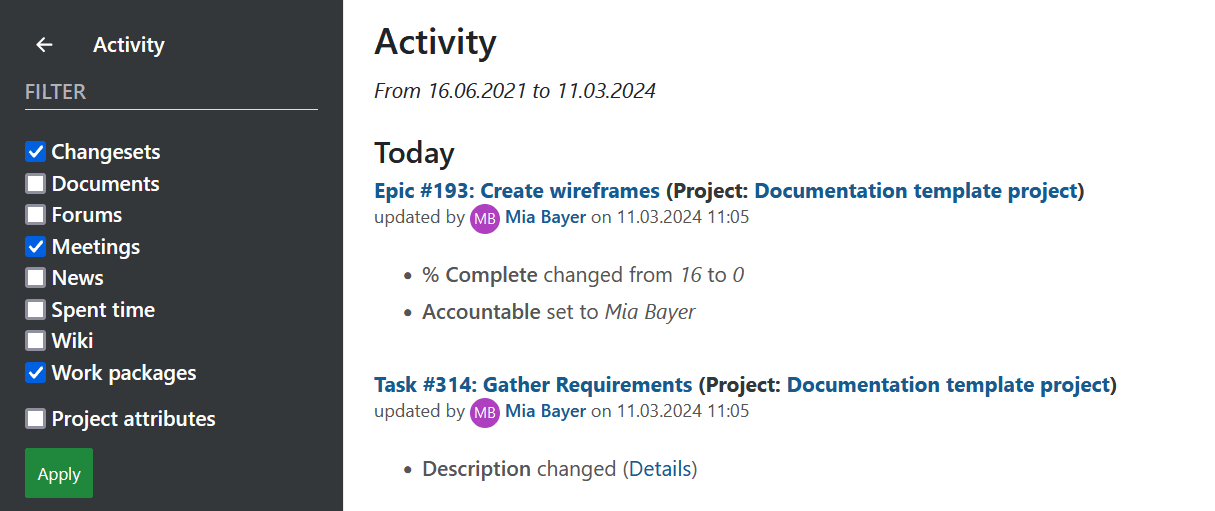Open Documentation template project link in Epic entry
This screenshot has width=1215, height=511.
[916, 191]
